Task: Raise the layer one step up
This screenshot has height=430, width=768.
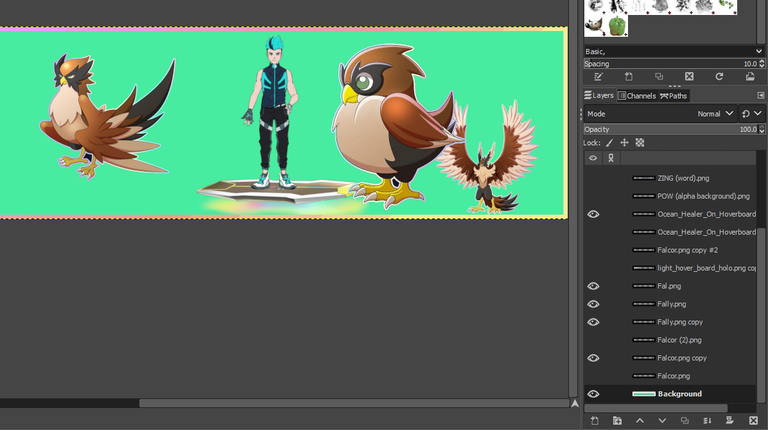Action: point(640,421)
